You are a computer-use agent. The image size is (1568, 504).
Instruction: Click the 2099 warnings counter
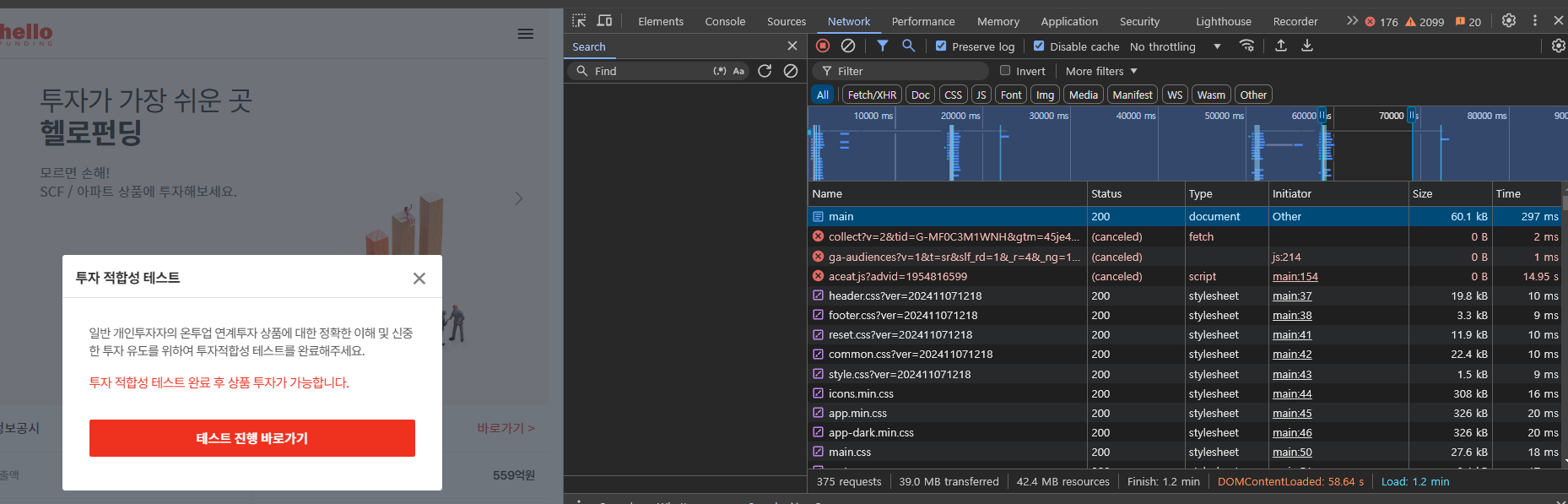pos(1425,22)
